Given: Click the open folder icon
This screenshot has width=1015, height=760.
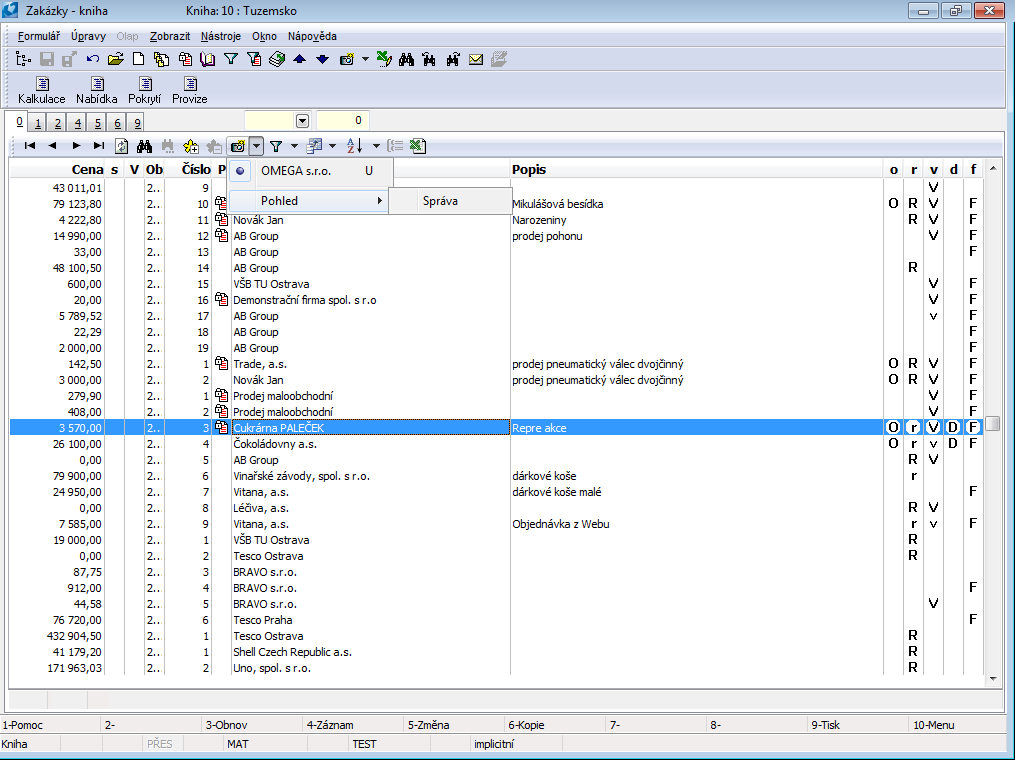Looking at the screenshot, I should 116,59.
